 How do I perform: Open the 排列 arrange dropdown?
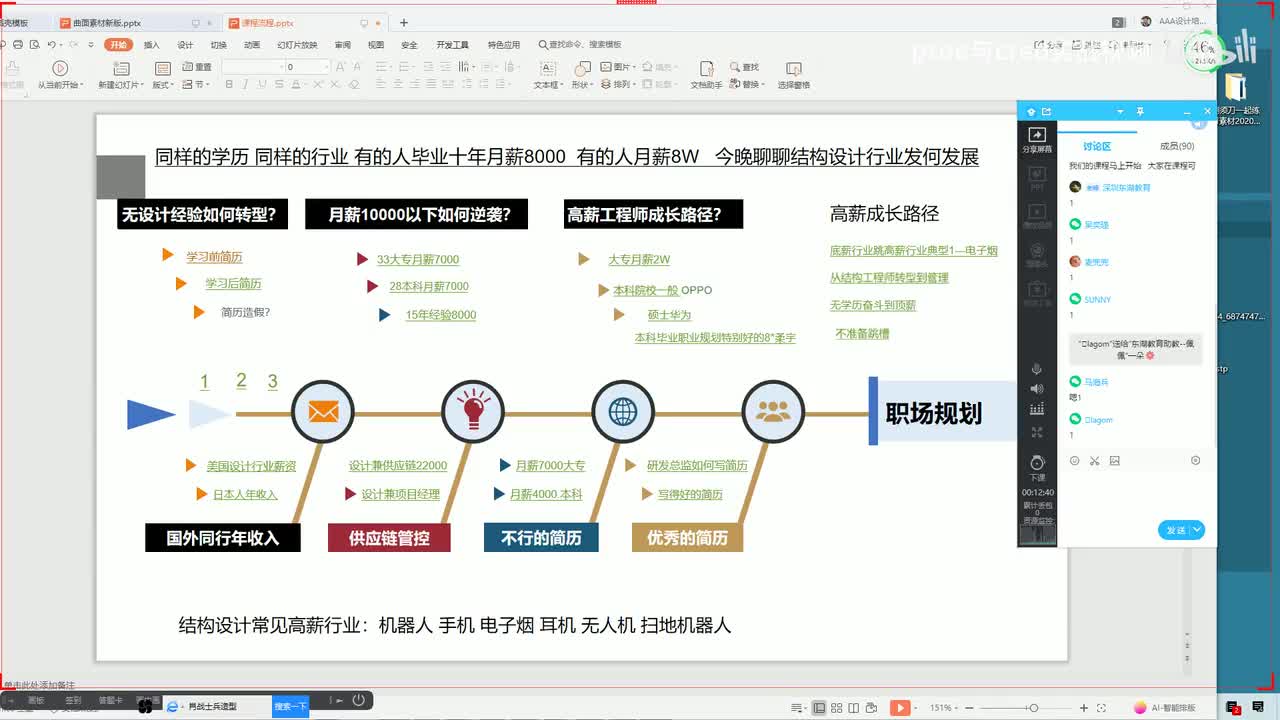[619, 85]
